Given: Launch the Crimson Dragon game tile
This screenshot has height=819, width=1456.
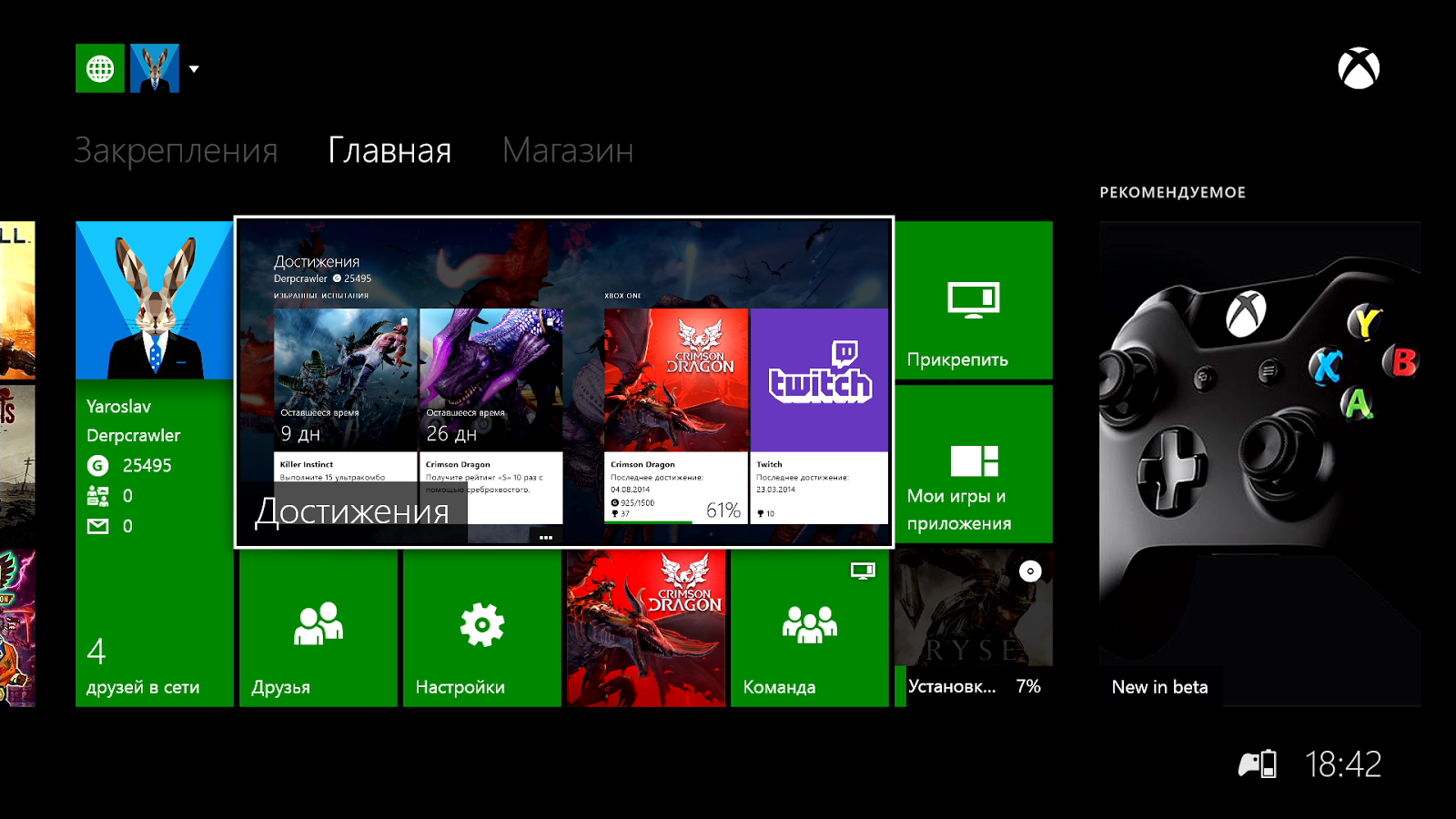Looking at the screenshot, I should pos(646,628).
